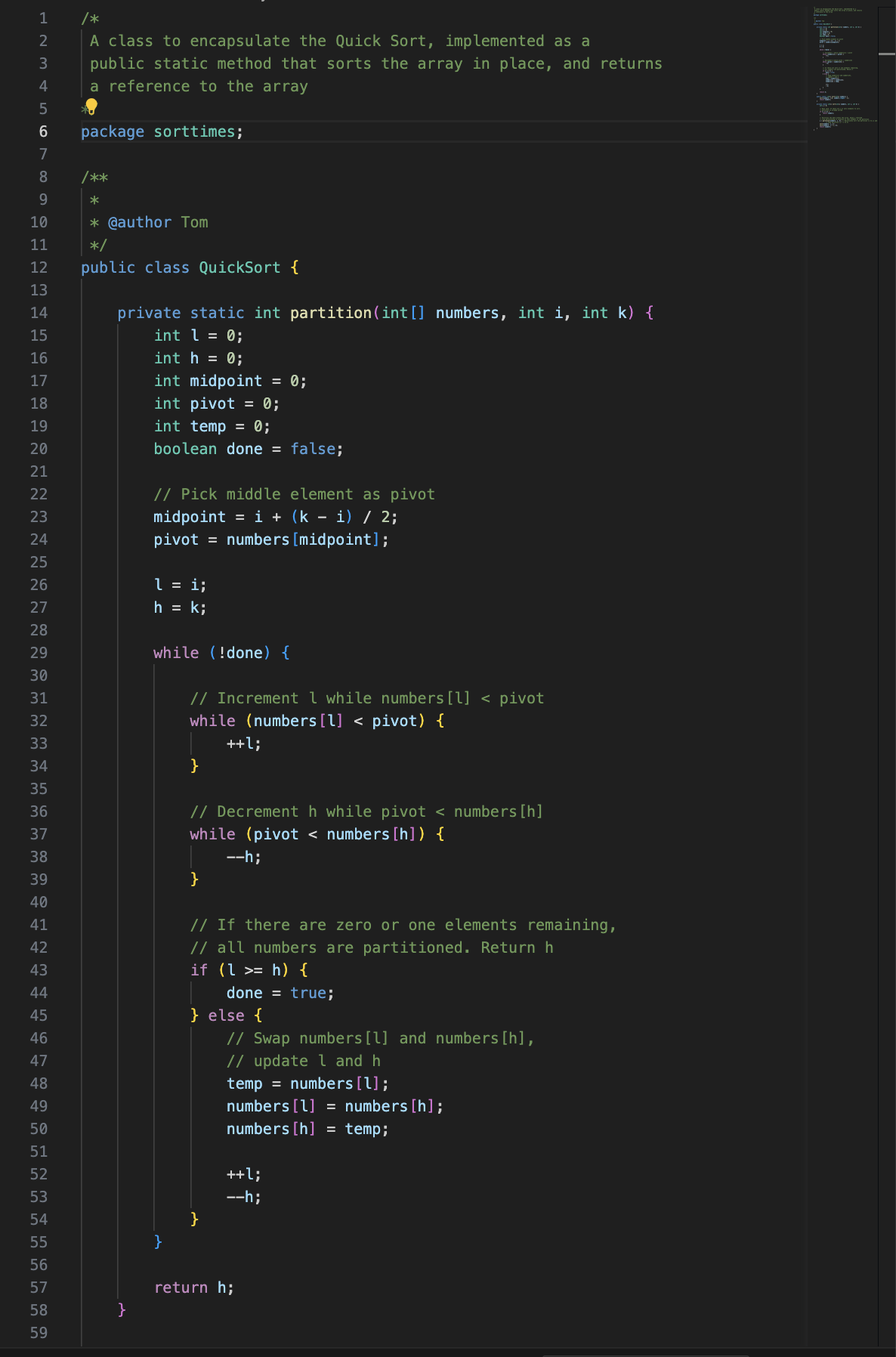Click the closing blue brace on line 55
896x1357 pixels.
[x=158, y=1242]
